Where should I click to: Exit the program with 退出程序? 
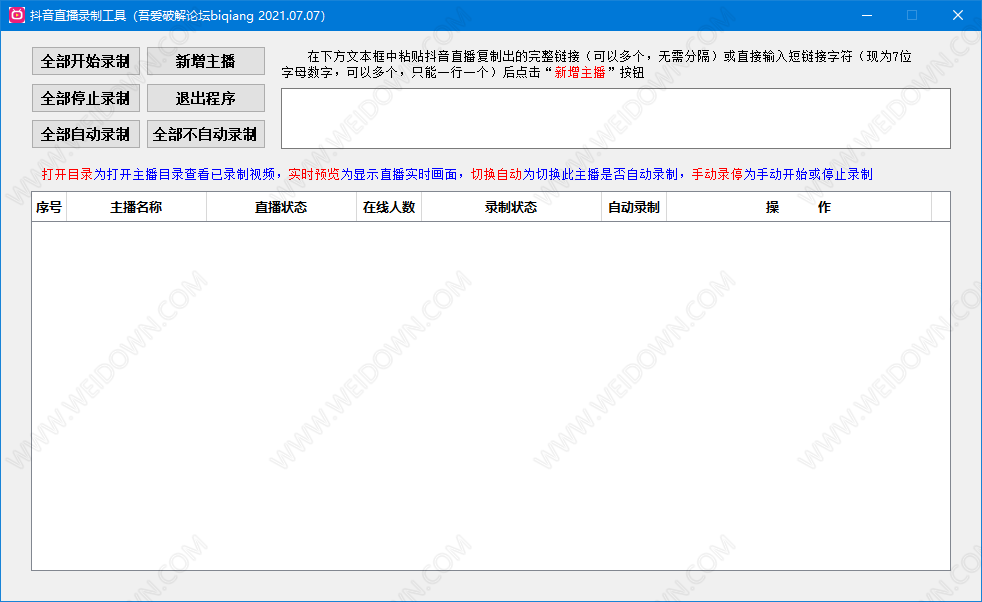(205, 98)
